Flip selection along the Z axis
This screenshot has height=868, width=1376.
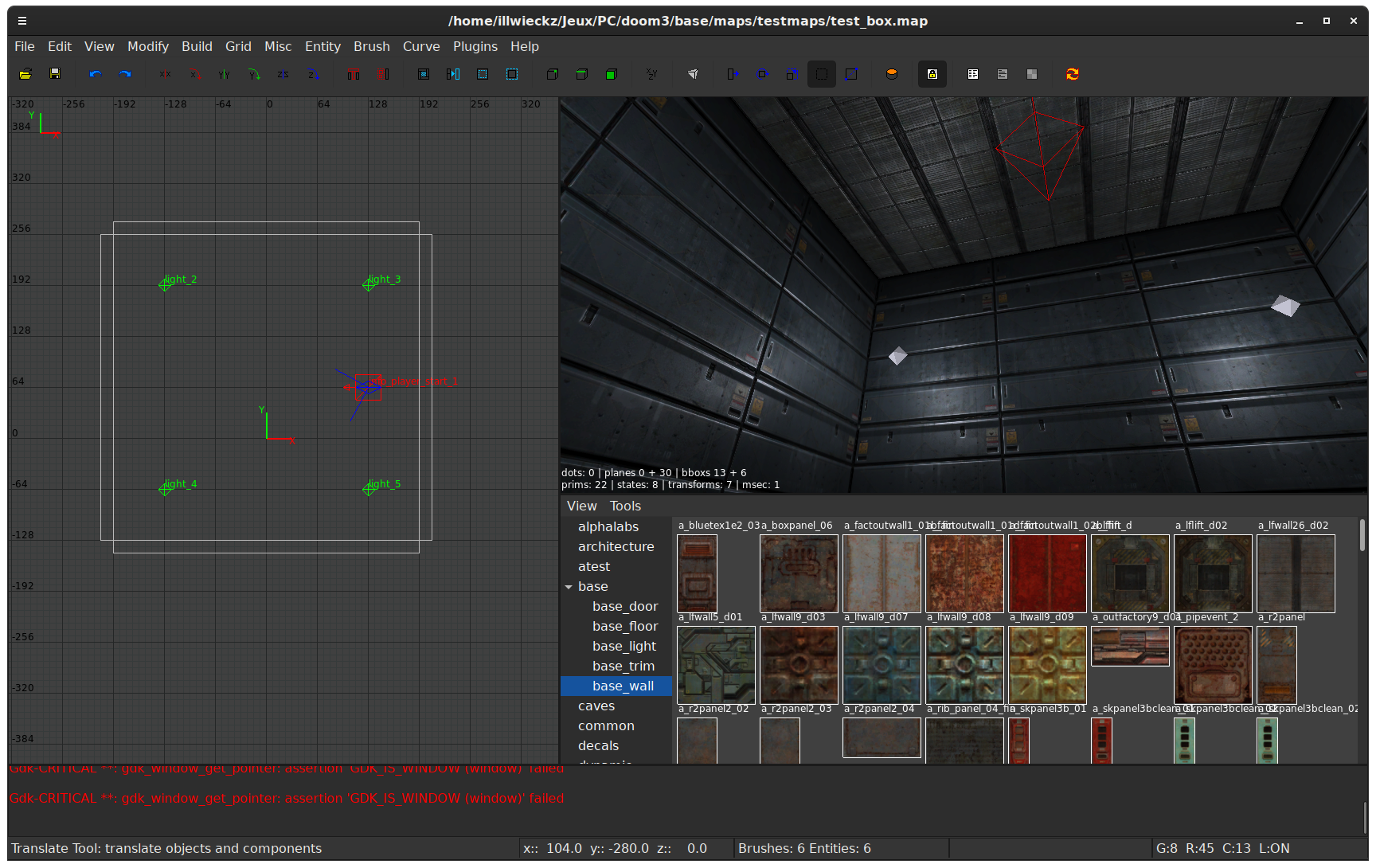pos(283,74)
